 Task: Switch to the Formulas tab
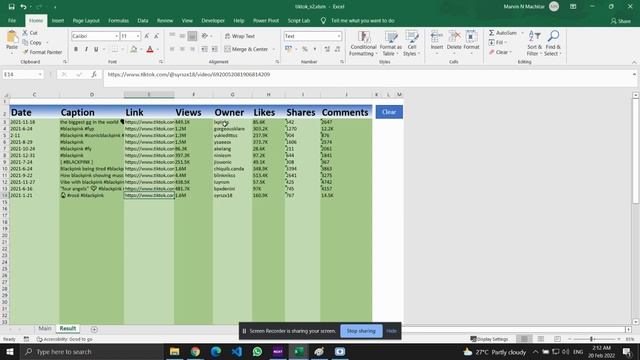(x=118, y=20)
